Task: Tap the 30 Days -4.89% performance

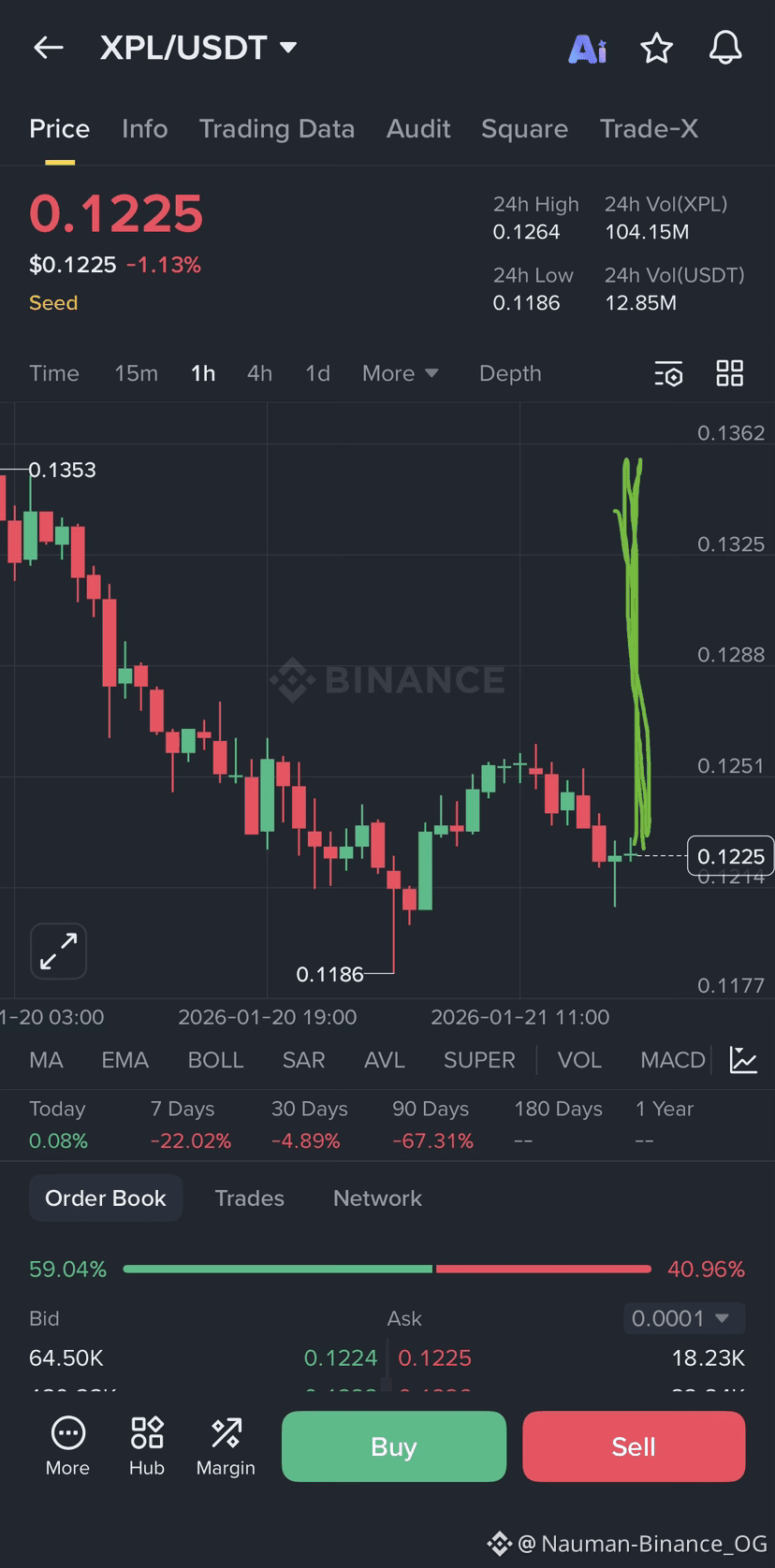Action: pos(310,1125)
